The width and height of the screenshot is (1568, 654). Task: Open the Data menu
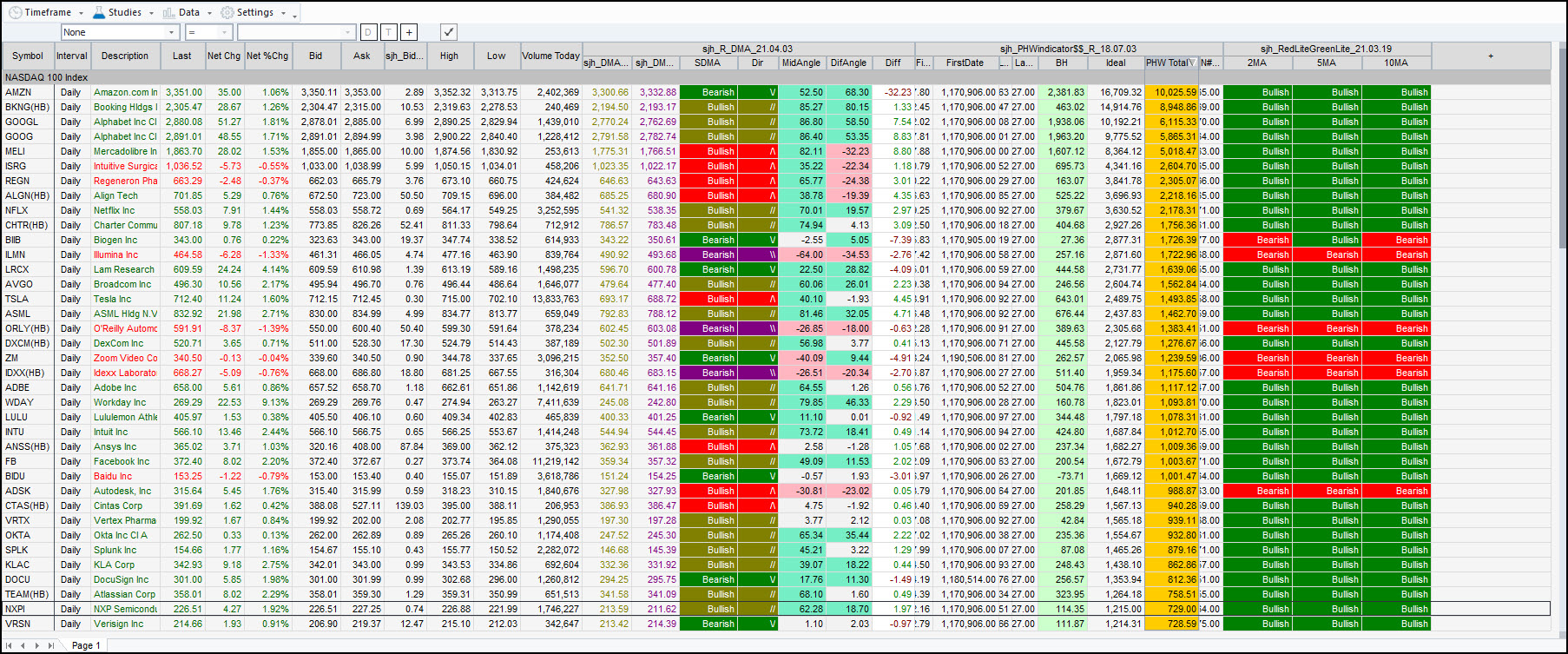188,12
